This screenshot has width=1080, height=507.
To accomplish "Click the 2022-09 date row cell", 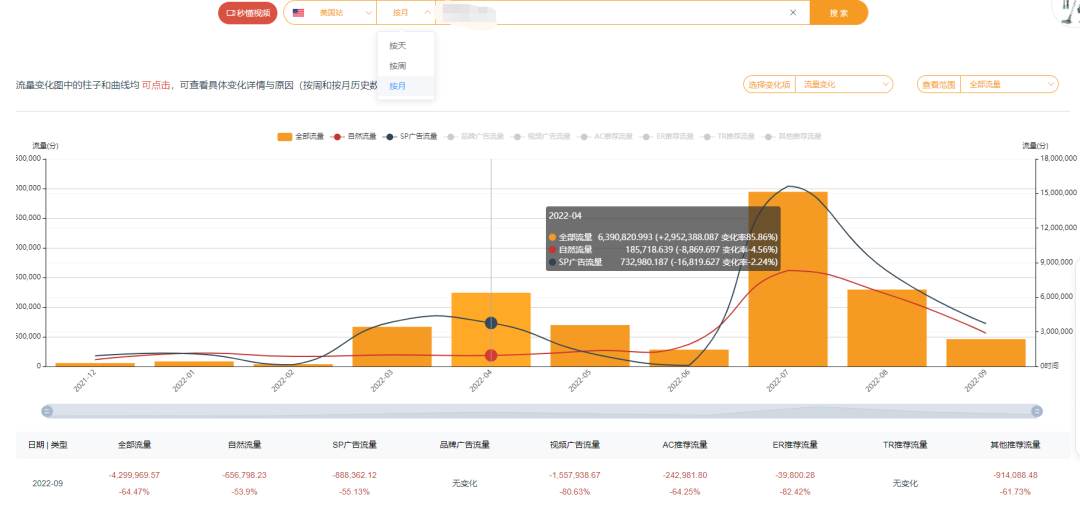I will [x=48, y=484].
